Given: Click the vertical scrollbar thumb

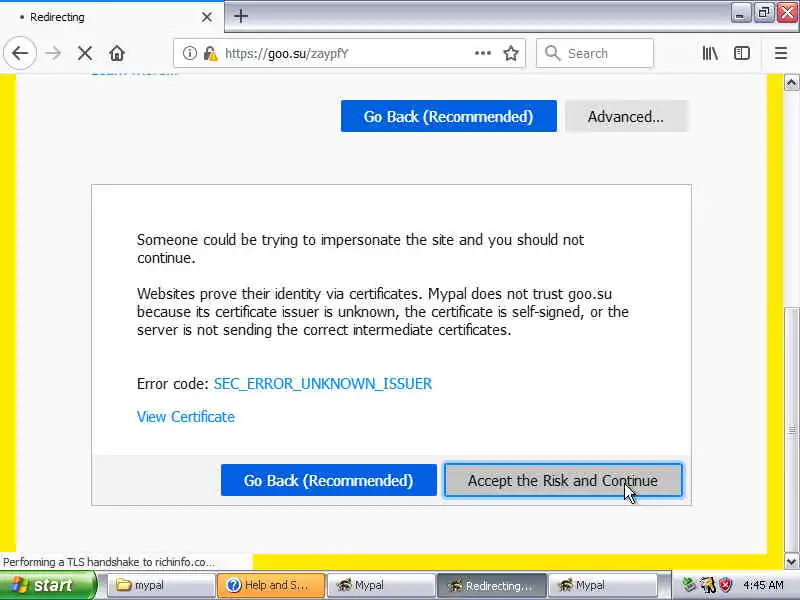Looking at the screenshot, I should 791,430.
